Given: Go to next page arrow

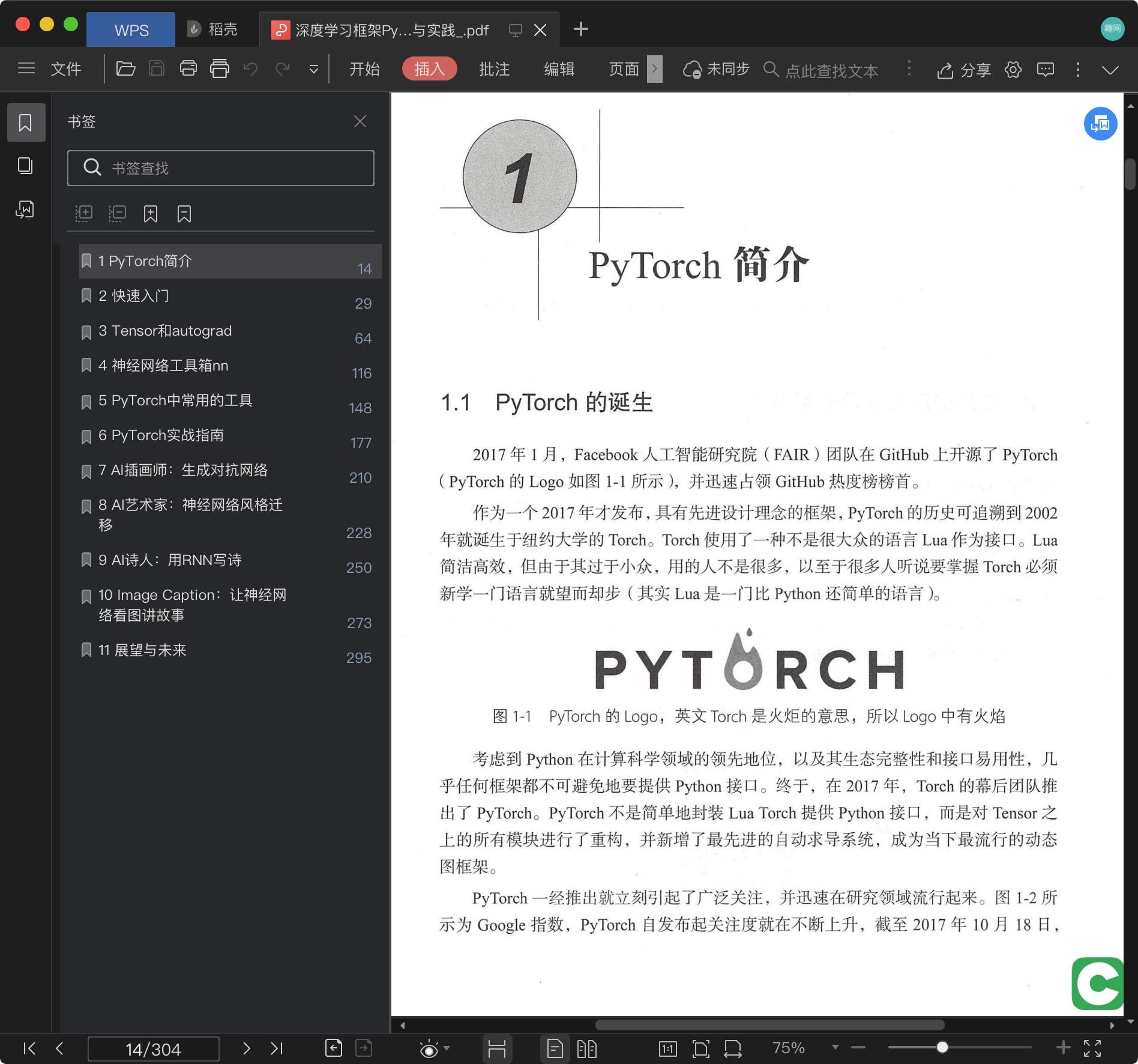Looking at the screenshot, I should (246, 1048).
